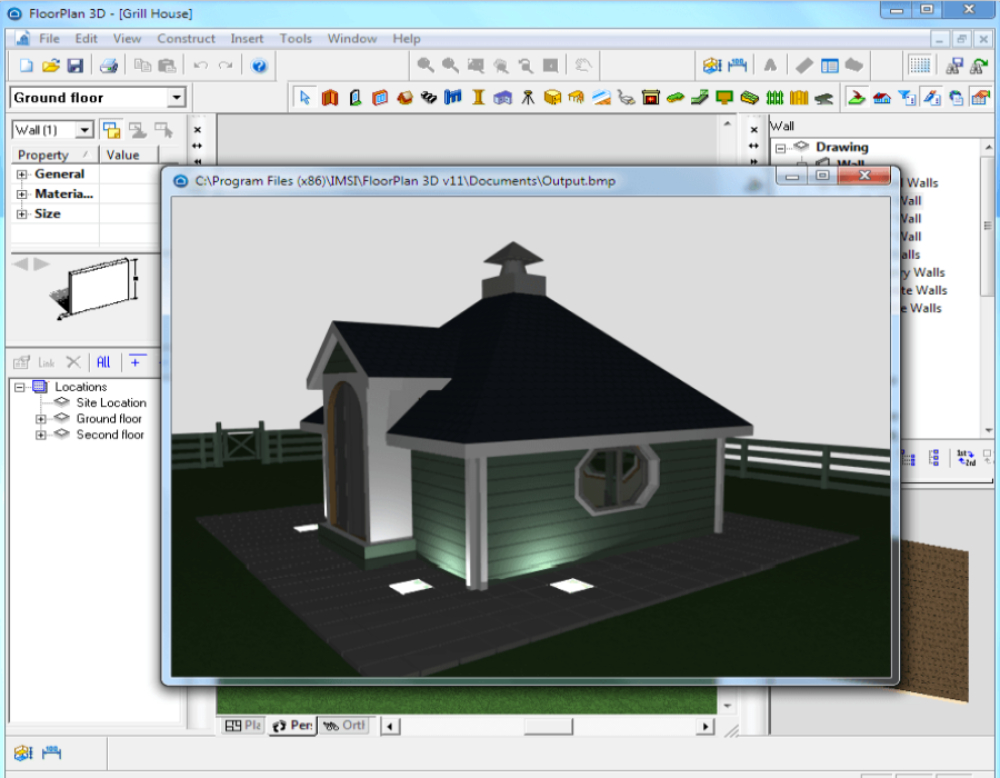This screenshot has height=778, width=1000.
Task: Pick the yellow Cabinet box tool
Action: coord(552,98)
